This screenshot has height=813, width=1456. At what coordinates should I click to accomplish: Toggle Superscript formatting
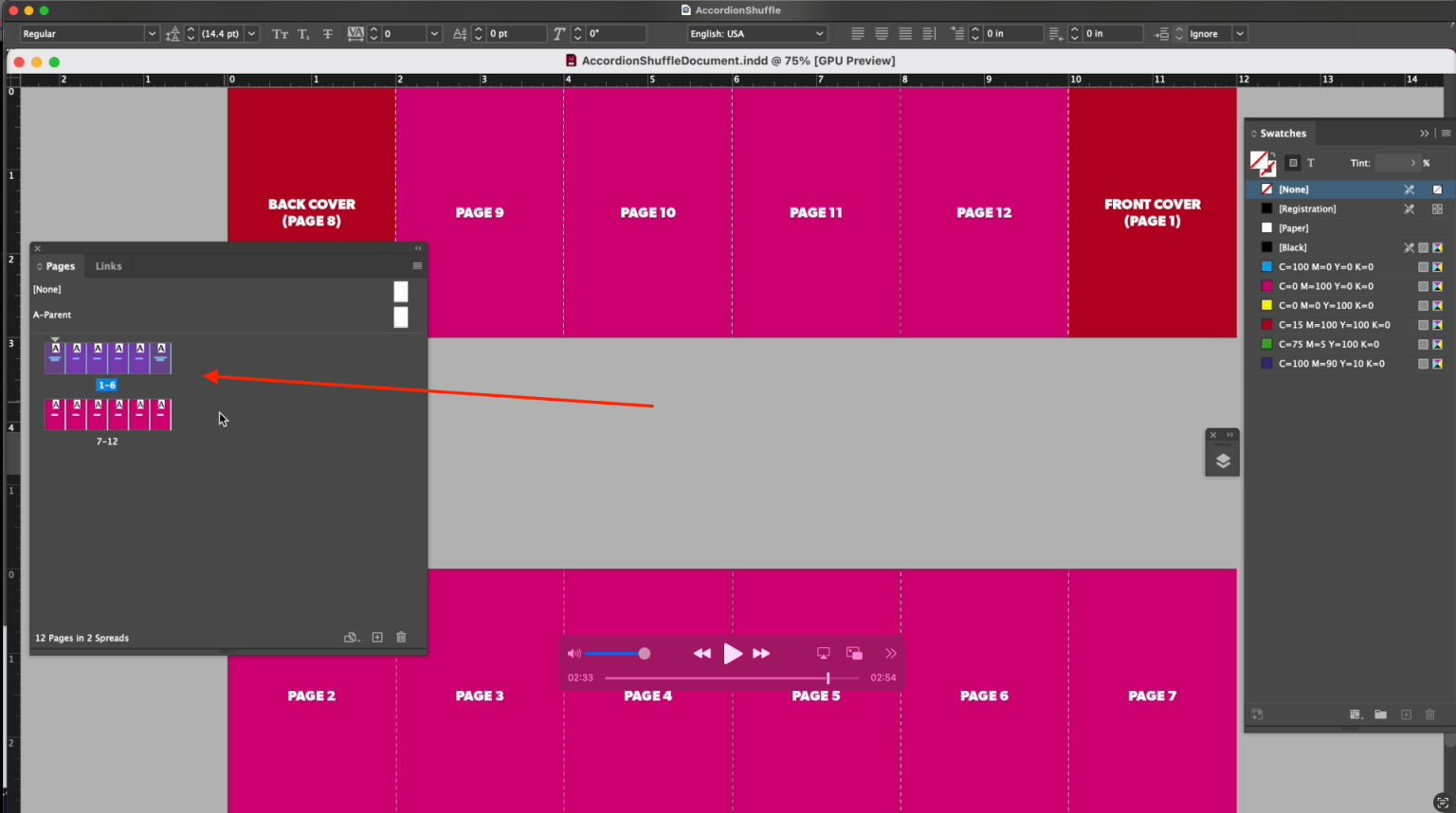303,33
